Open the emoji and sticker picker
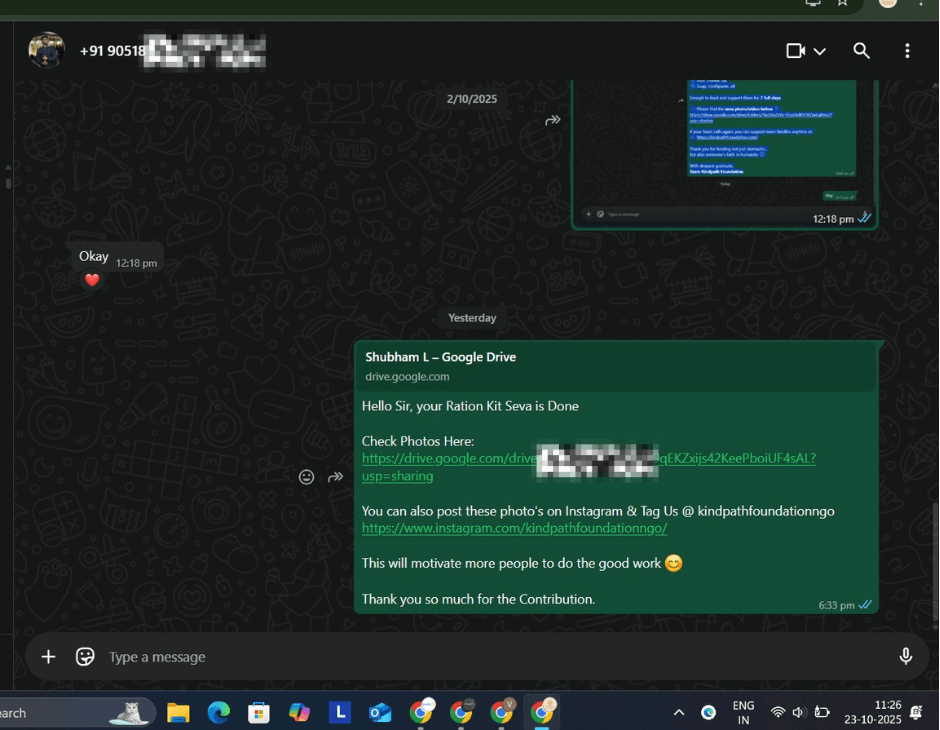Image resolution: width=940 pixels, height=730 pixels. tap(85, 657)
